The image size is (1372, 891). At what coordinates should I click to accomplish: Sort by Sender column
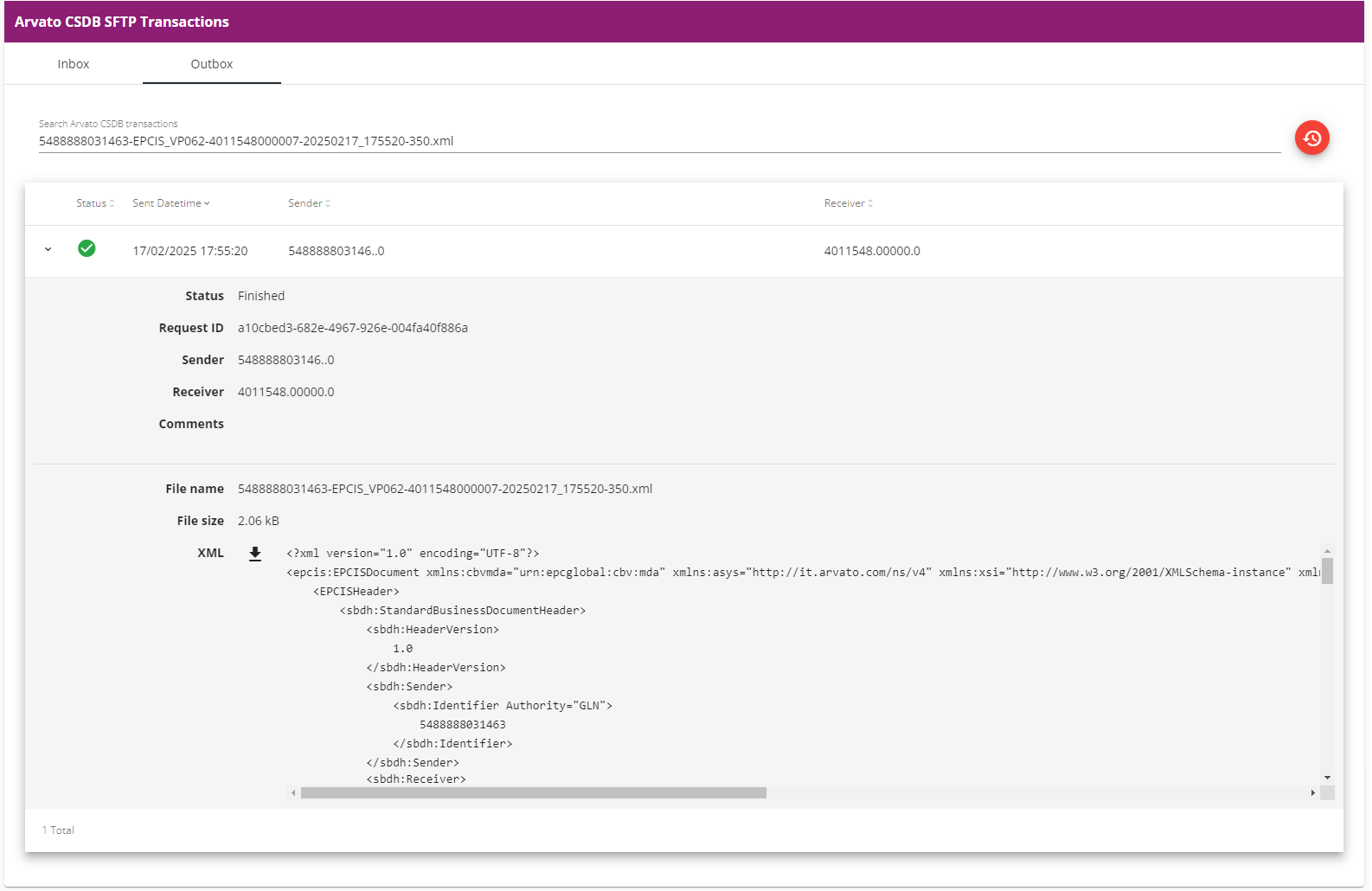pyautogui.click(x=310, y=203)
